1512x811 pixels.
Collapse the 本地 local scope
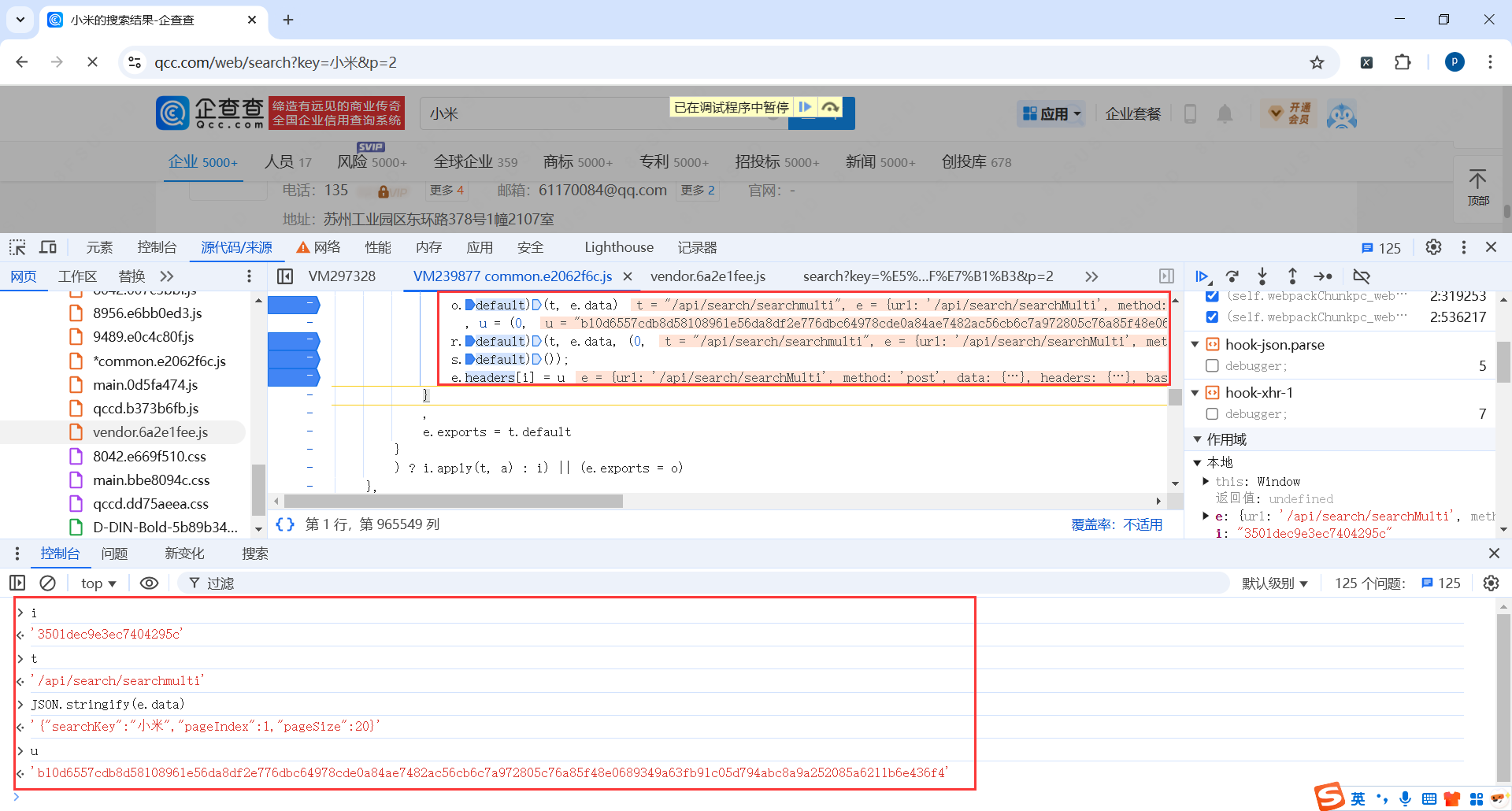pos(1197,463)
